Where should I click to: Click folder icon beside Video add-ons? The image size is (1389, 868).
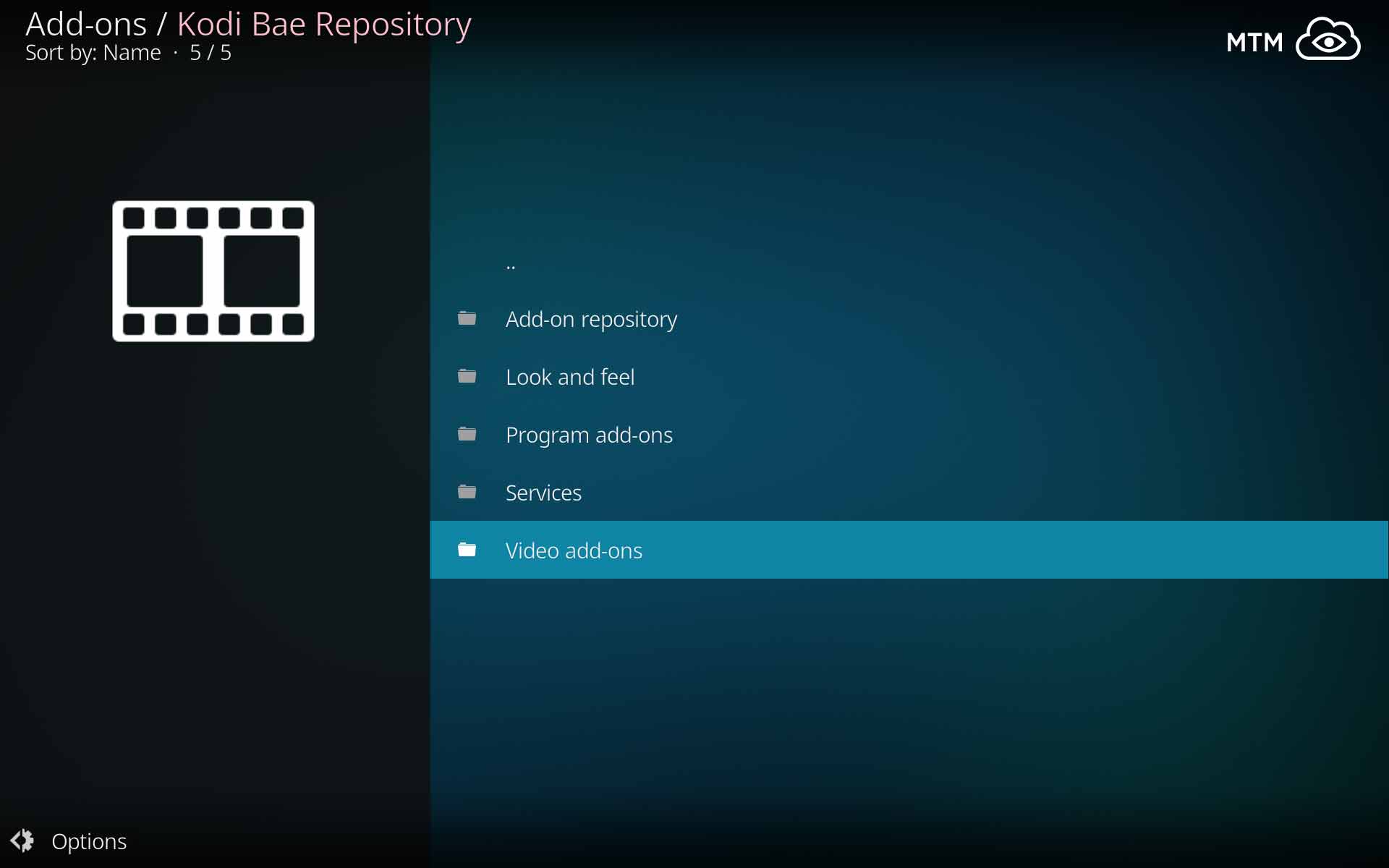click(467, 550)
